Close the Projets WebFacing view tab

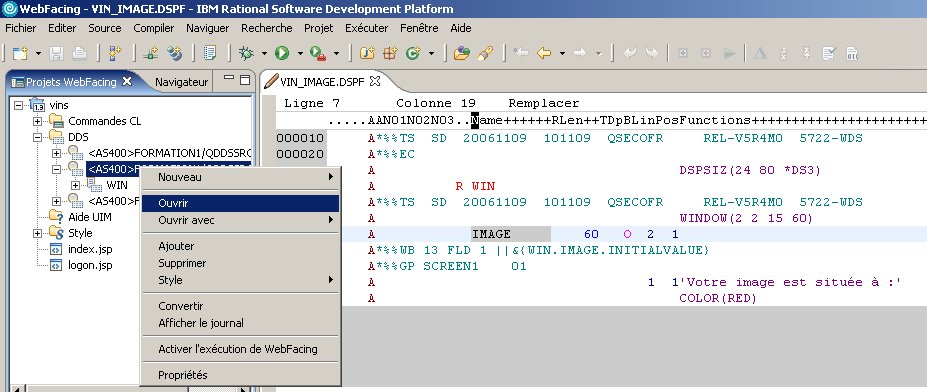pos(127,82)
